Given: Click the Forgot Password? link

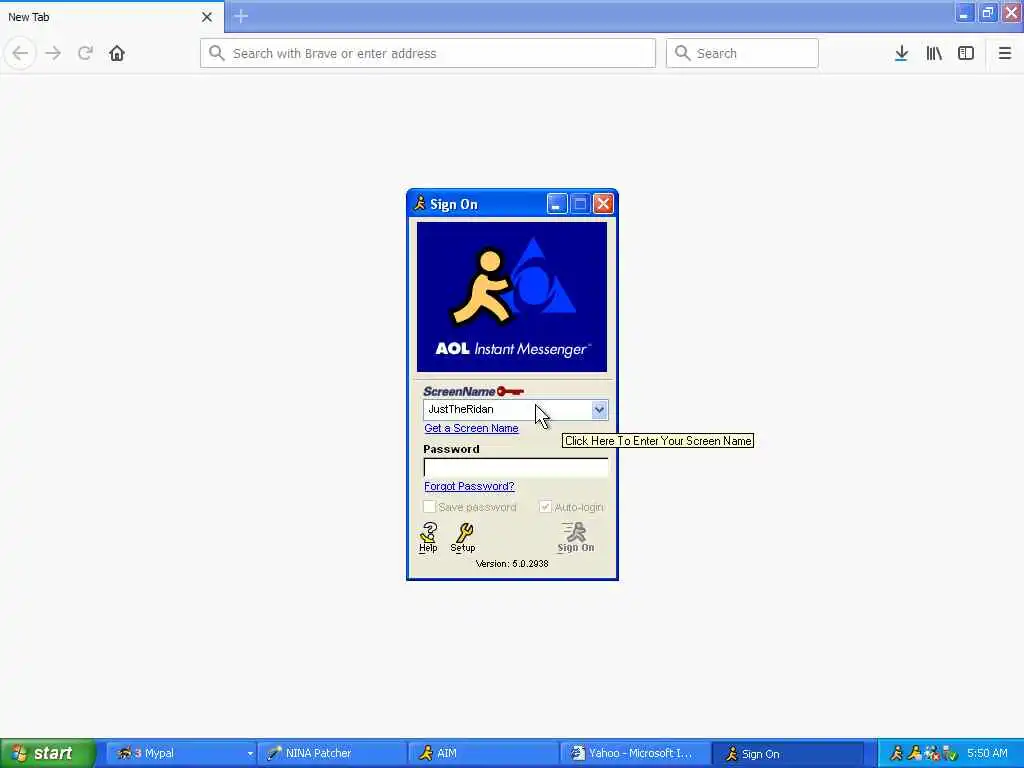Looking at the screenshot, I should [x=470, y=487].
